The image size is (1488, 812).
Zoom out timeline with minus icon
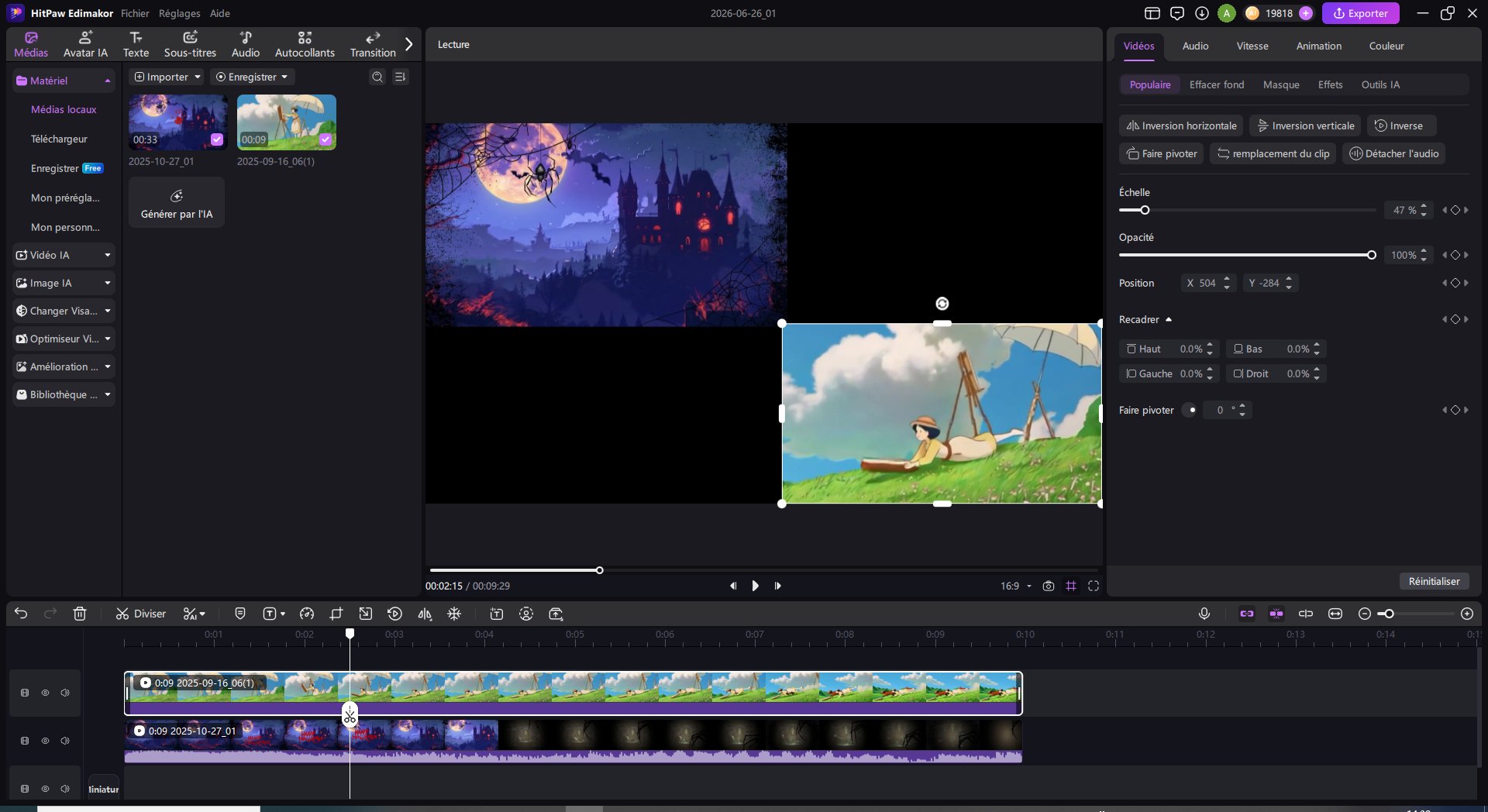pyautogui.click(x=1365, y=614)
